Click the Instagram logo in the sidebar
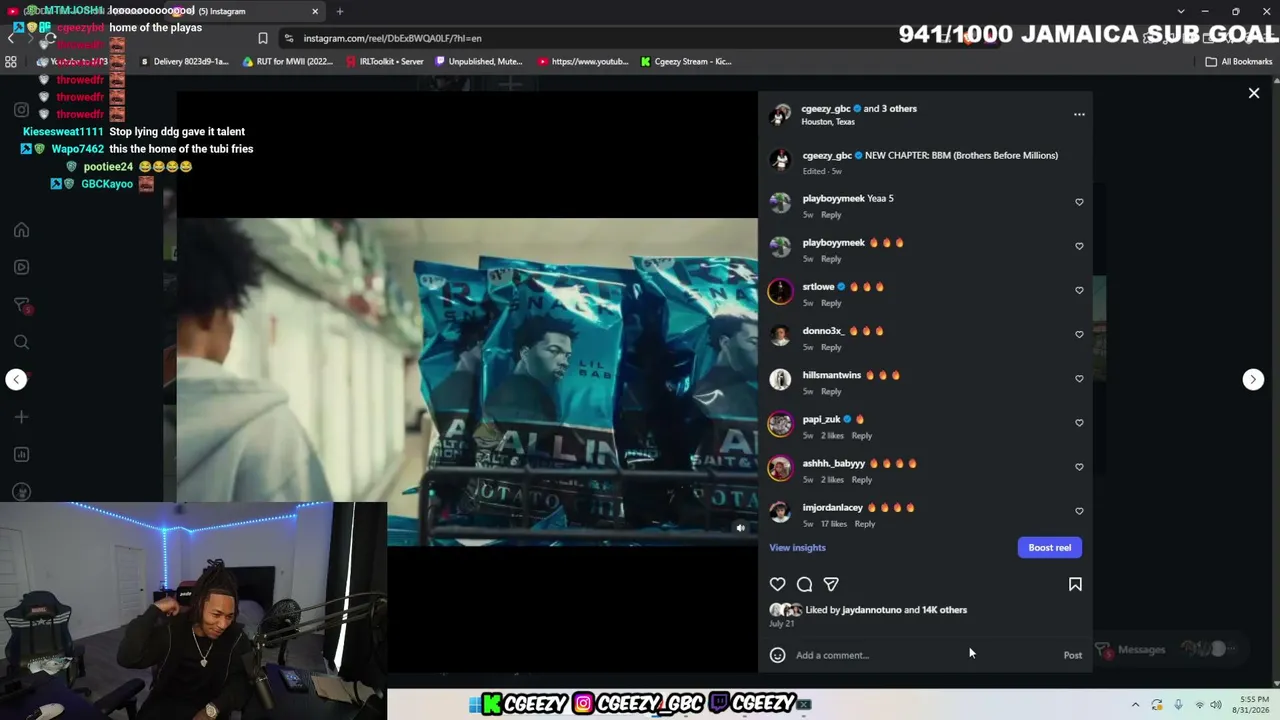 pyautogui.click(x=21, y=110)
